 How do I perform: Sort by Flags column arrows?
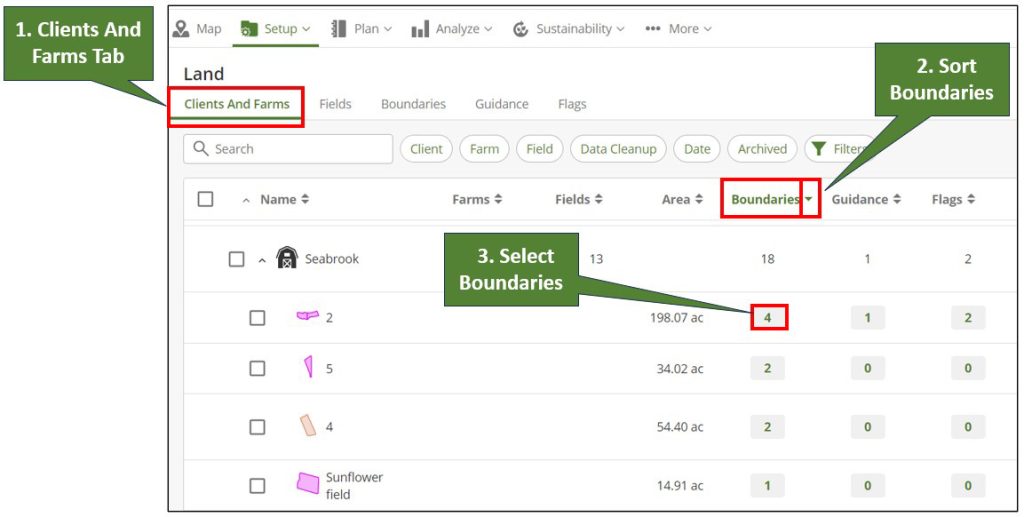point(971,199)
